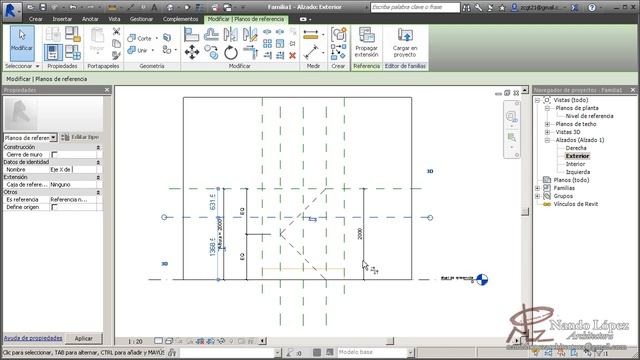
Task: Open the Gestionar ribbon tab
Action: pyautogui.click(x=141, y=19)
